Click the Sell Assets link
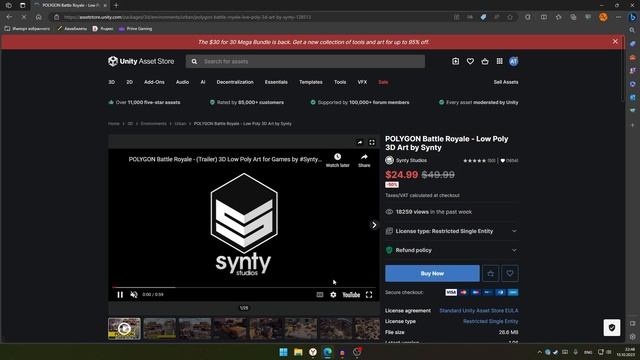Viewport: 640px width, 360px height. 506,82
